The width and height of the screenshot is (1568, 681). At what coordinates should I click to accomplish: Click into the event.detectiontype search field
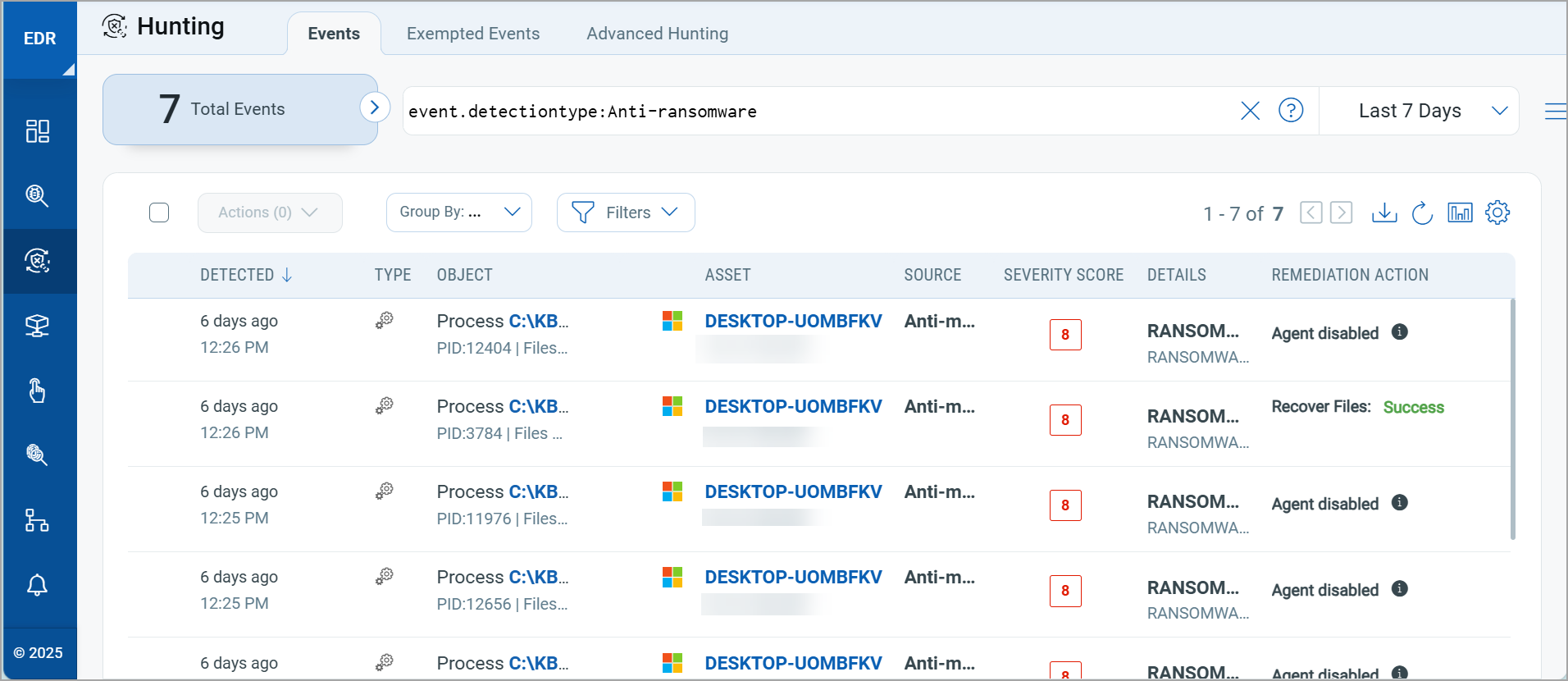(820, 112)
